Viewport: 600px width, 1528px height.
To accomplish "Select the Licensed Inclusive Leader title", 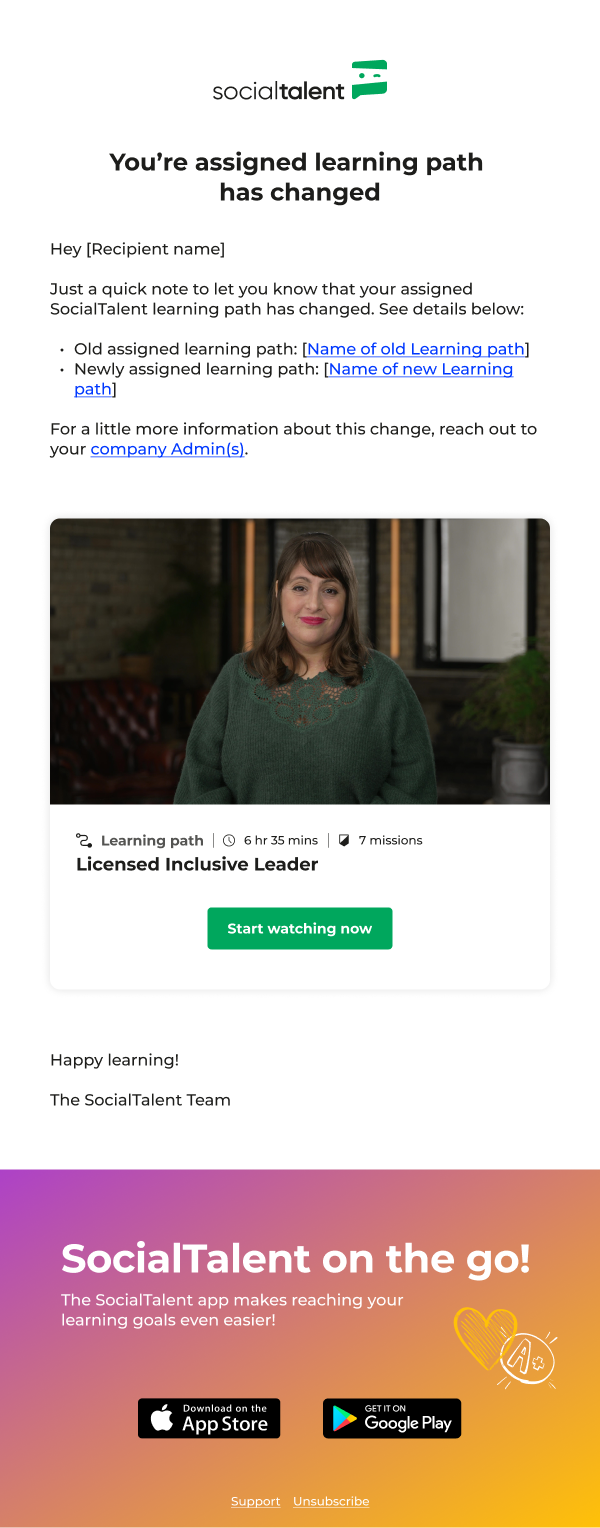I will pyautogui.click(x=197, y=864).
